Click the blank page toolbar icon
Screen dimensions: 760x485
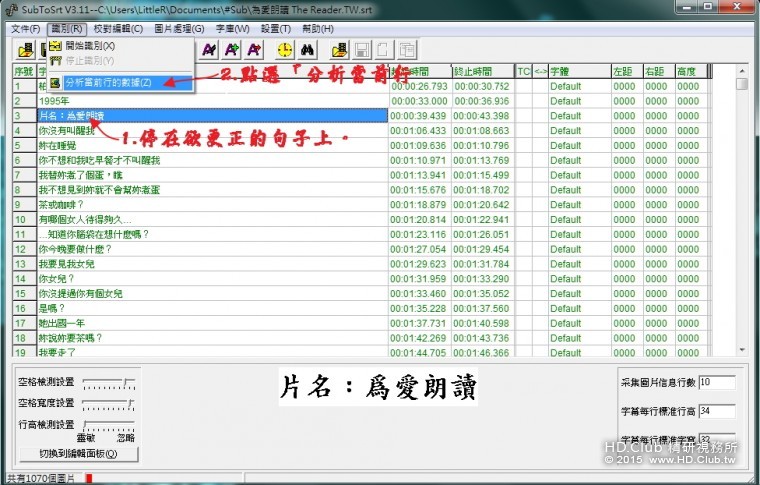click(x=384, y=49)
